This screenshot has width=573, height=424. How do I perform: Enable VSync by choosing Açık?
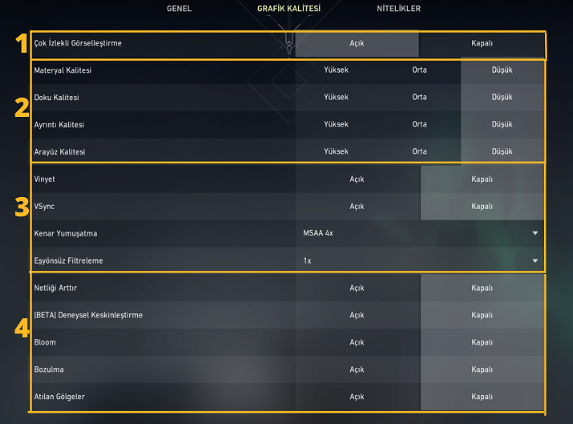(x=357, y=207)
